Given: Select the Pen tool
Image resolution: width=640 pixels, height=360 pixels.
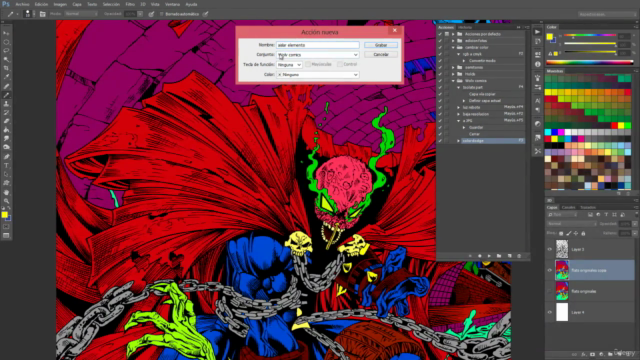Looking at the screenshot, I should pos(6,157).
